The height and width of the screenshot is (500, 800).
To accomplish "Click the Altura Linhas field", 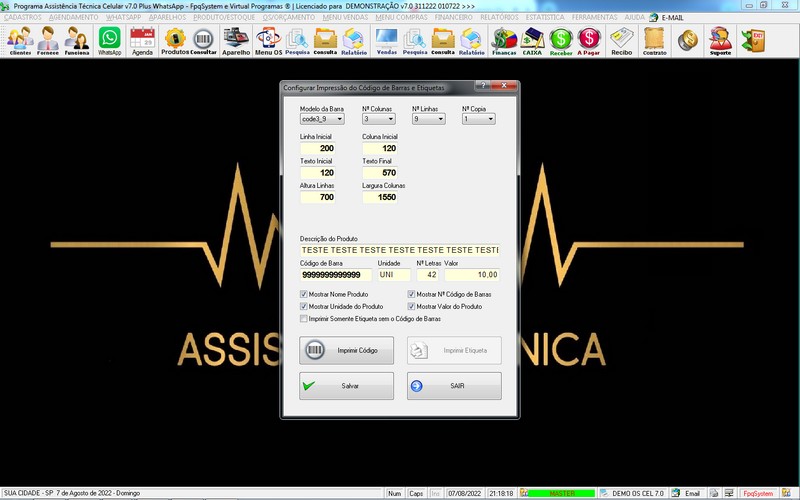I will [317, 197].
